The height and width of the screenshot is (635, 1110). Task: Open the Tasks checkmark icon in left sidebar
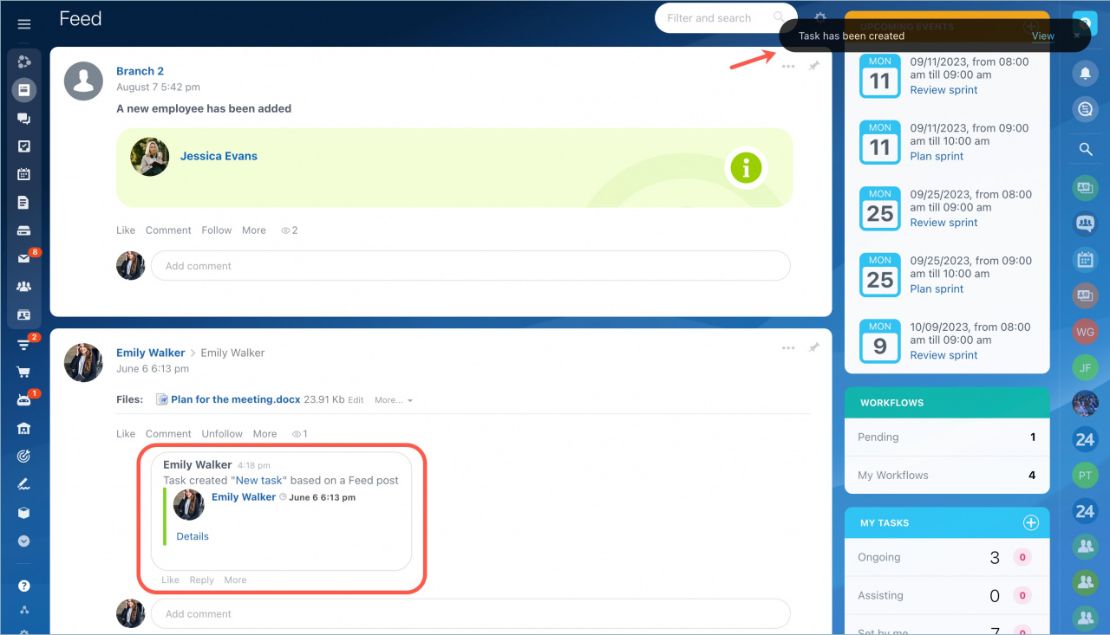23,147
